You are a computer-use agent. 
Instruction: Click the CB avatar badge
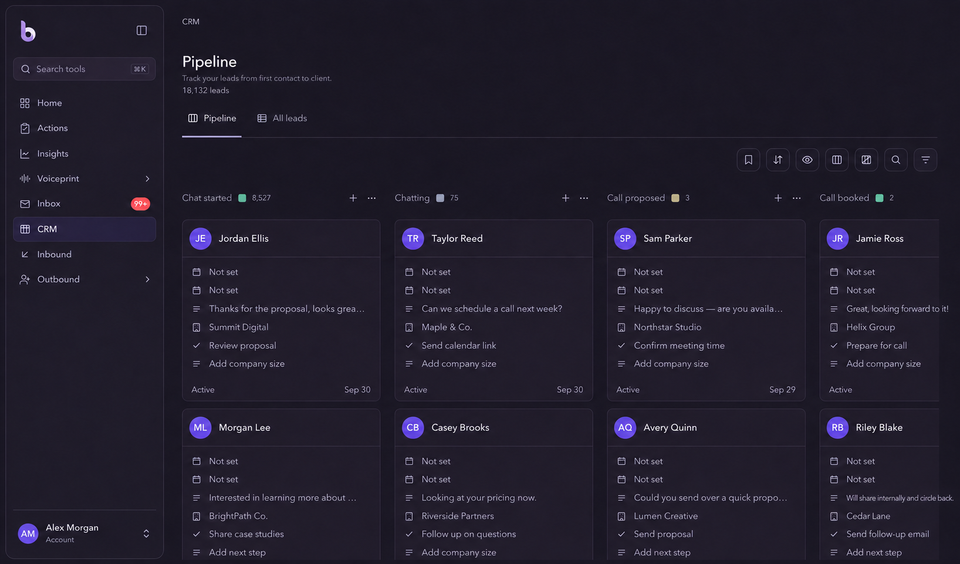(413, 427)
